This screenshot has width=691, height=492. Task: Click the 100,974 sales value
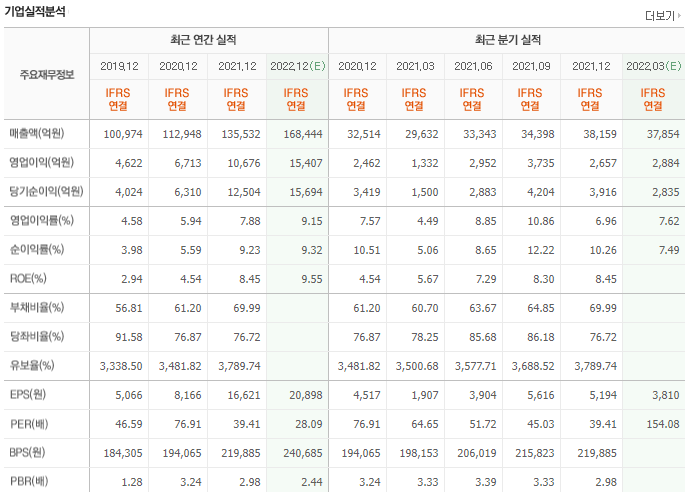[123, 134]
